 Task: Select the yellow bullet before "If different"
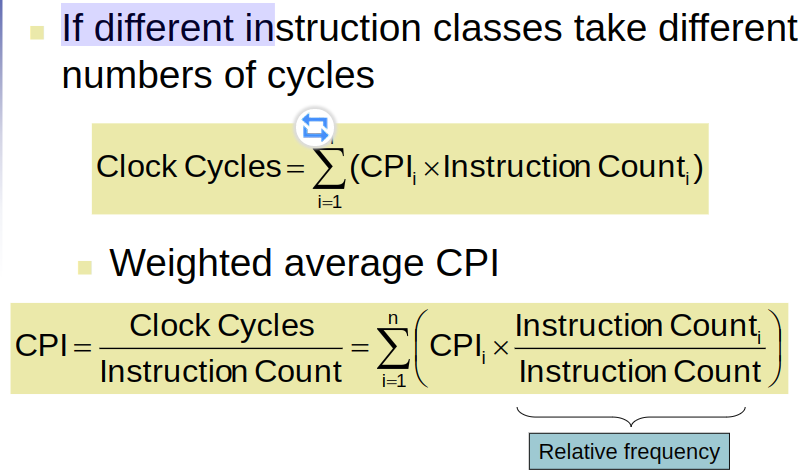point(37,33)
